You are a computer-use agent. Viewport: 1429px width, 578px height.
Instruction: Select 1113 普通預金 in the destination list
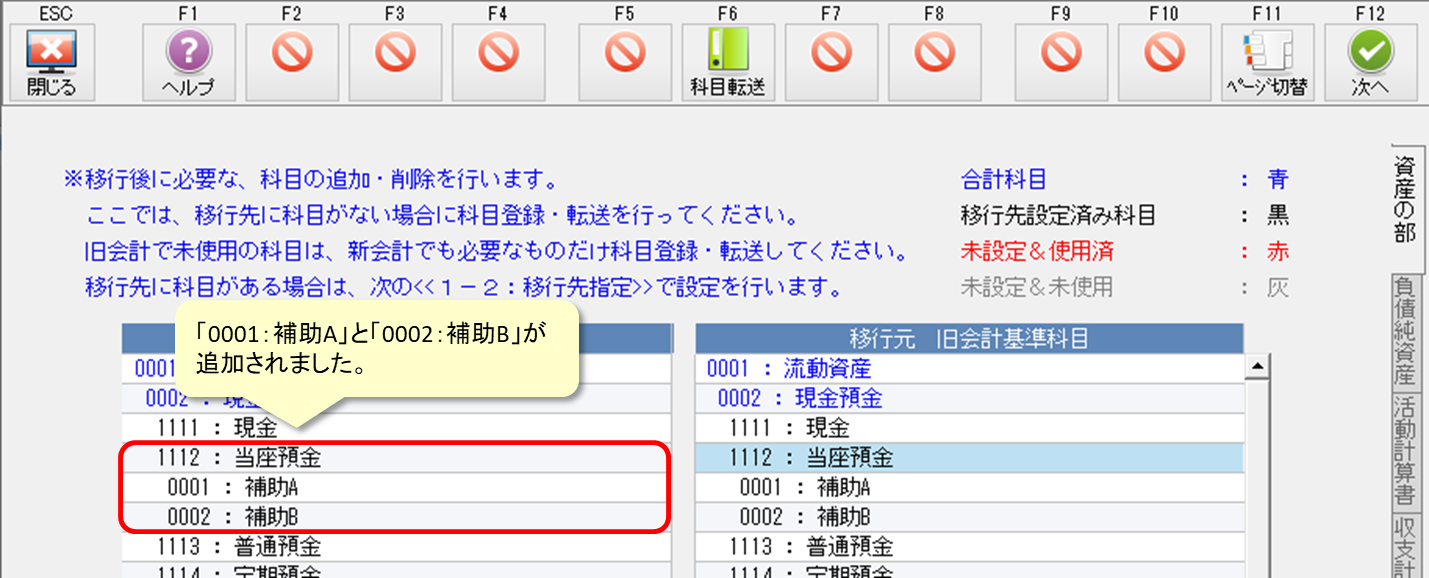click(x=395, y=547)
